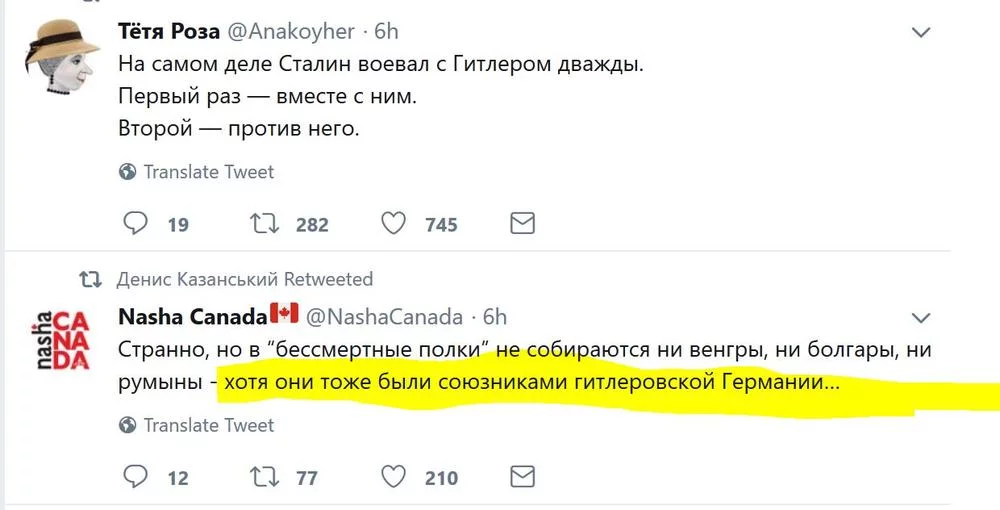Like the Nasha Canada tweet

[396, 476]
